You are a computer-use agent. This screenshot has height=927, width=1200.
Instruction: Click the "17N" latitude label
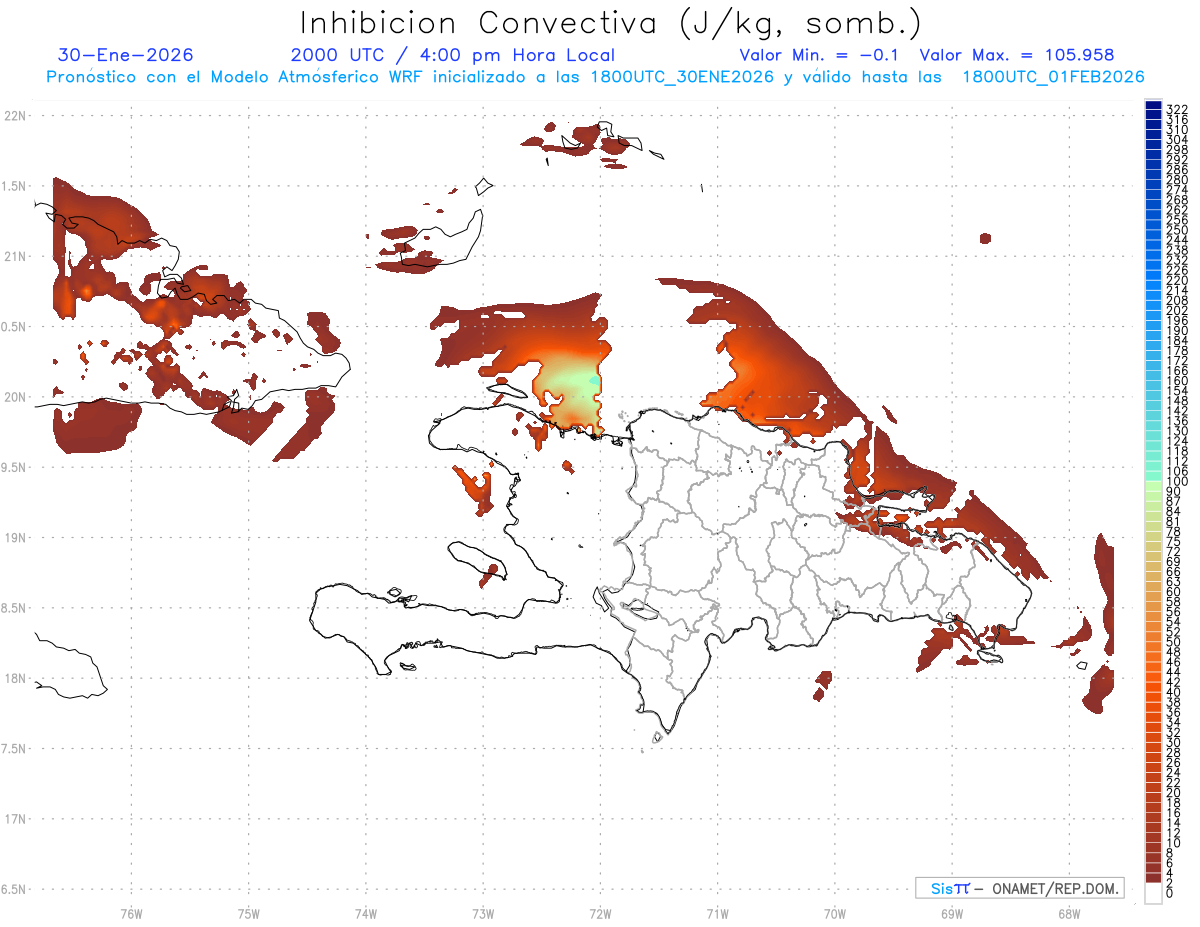click(14, 819)
